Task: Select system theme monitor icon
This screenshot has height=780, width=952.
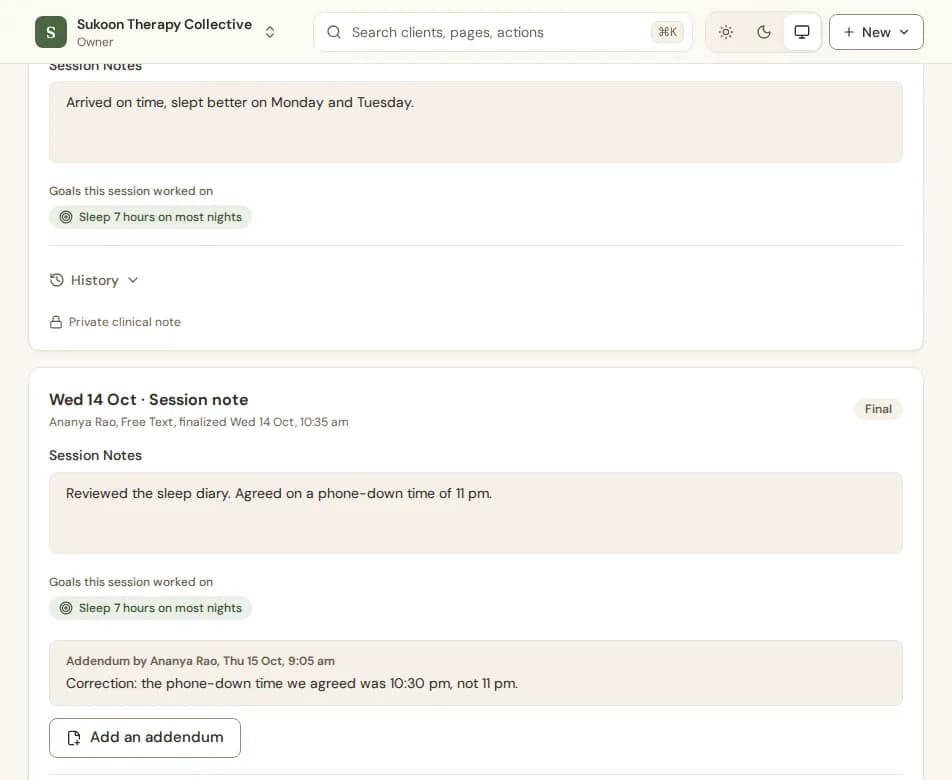Action: 802,32
